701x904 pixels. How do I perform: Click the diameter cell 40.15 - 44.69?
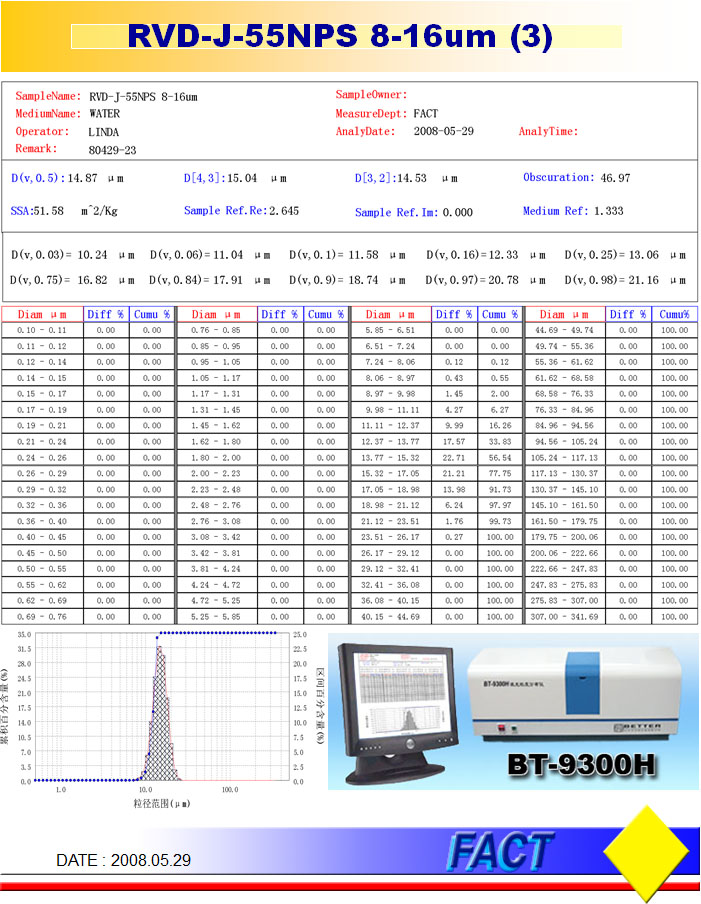point(390,617)
